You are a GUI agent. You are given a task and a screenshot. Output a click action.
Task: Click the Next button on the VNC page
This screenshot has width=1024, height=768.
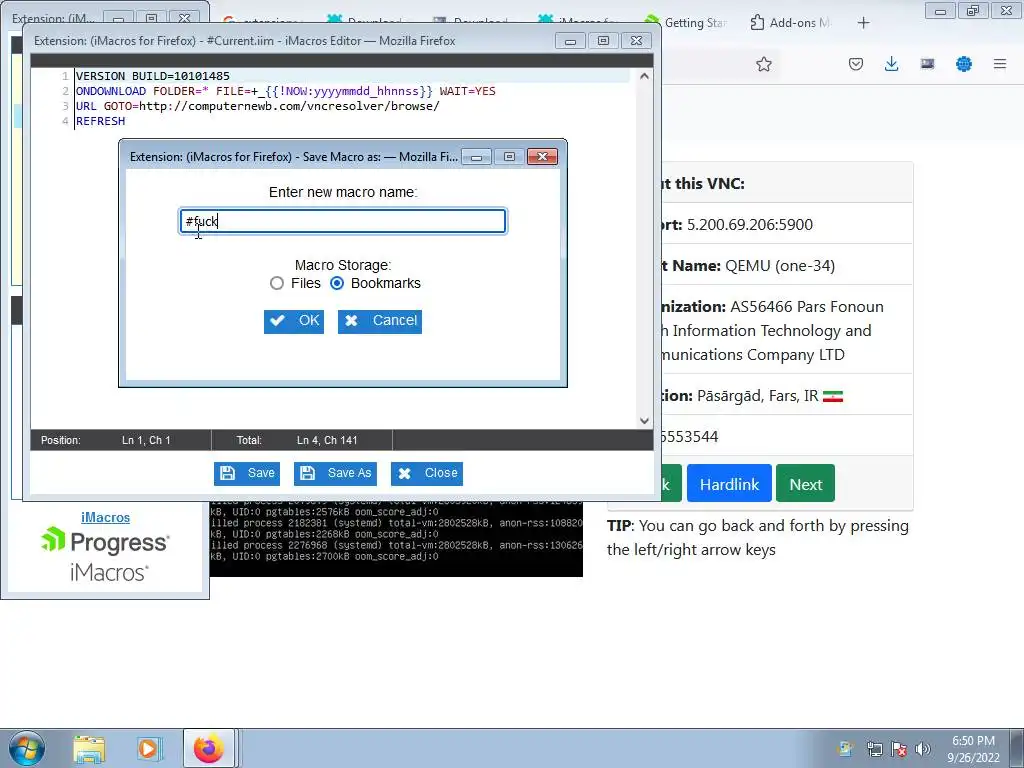805,483
